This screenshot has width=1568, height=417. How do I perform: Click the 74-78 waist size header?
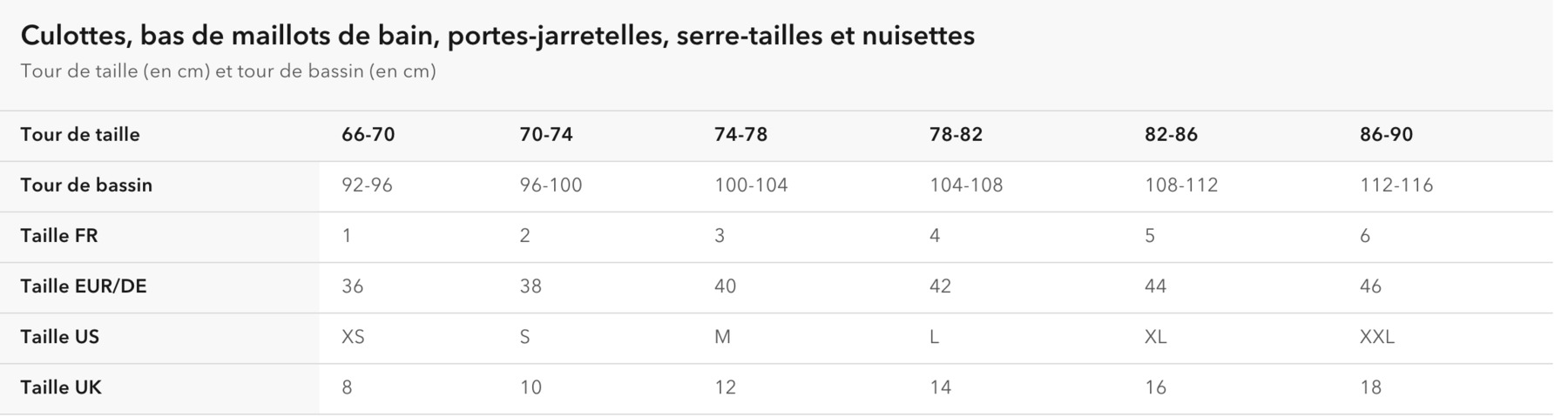740,135
